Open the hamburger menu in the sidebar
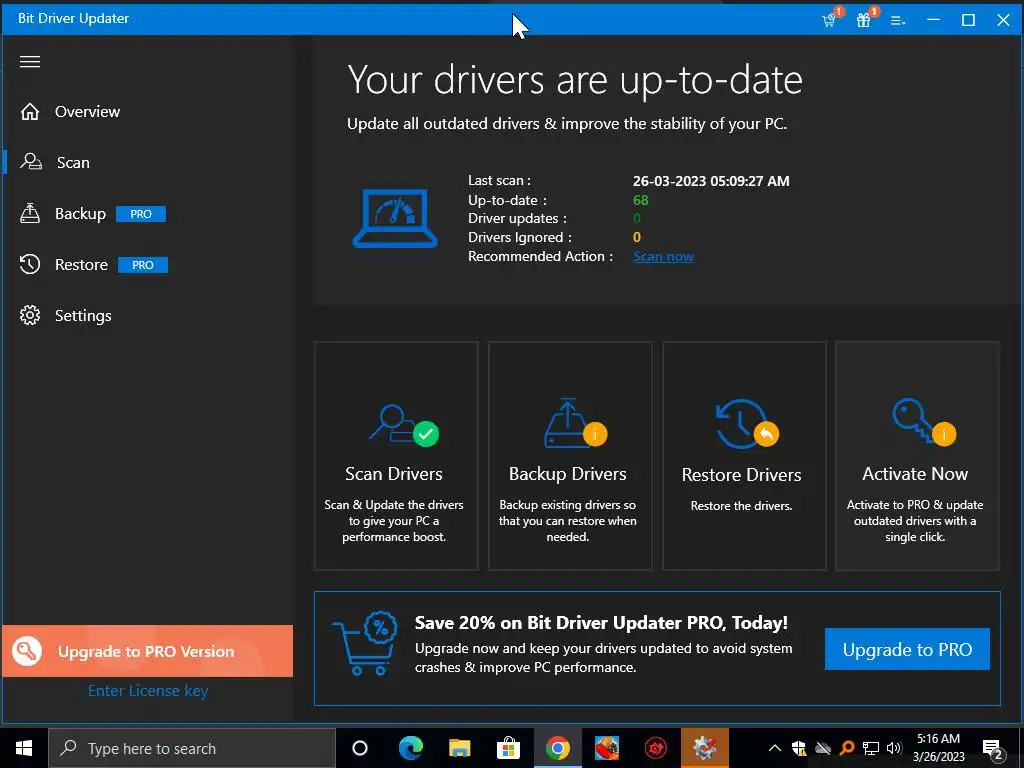 click(x=30, y=61)
